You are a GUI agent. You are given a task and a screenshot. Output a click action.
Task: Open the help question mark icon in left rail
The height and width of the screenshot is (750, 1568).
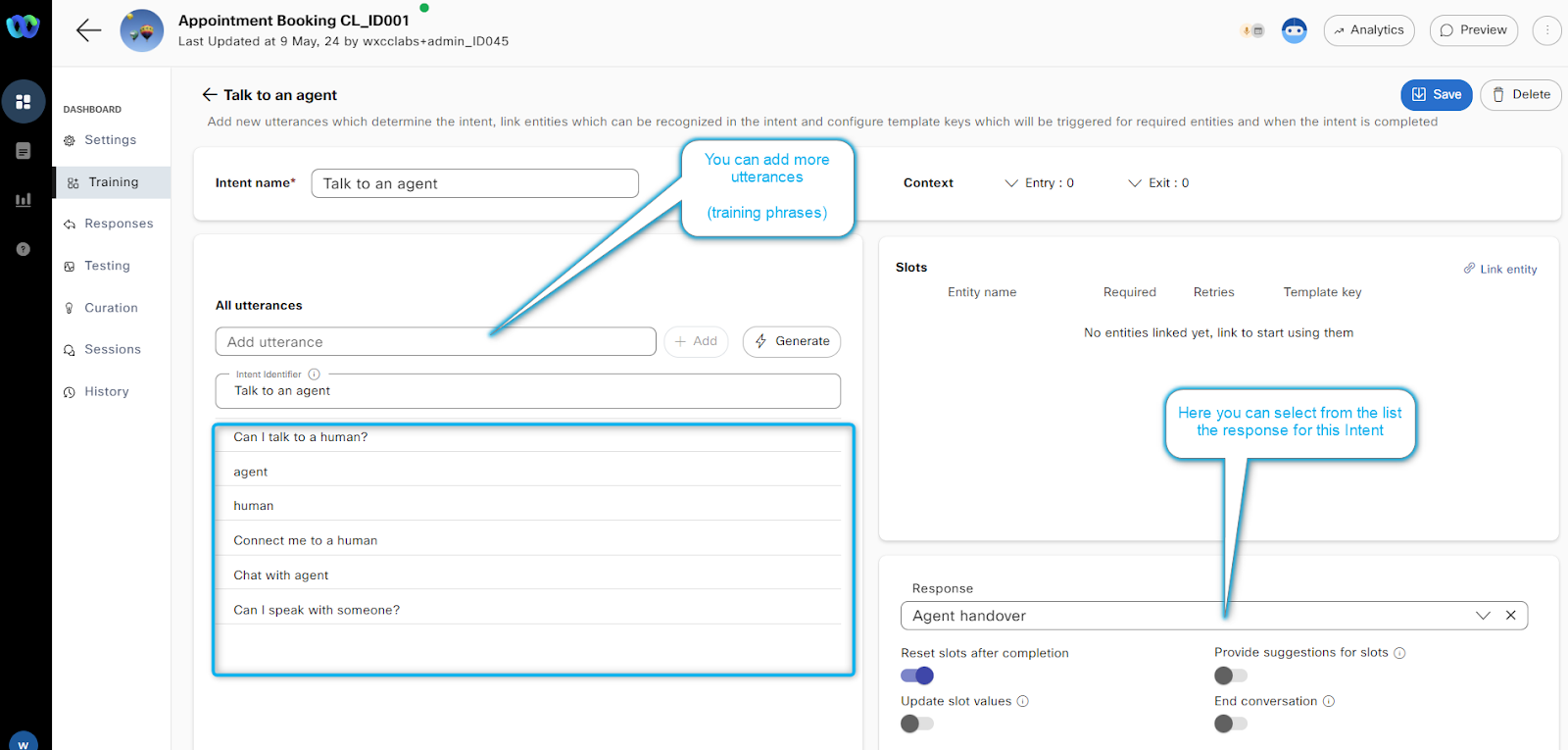24,249
